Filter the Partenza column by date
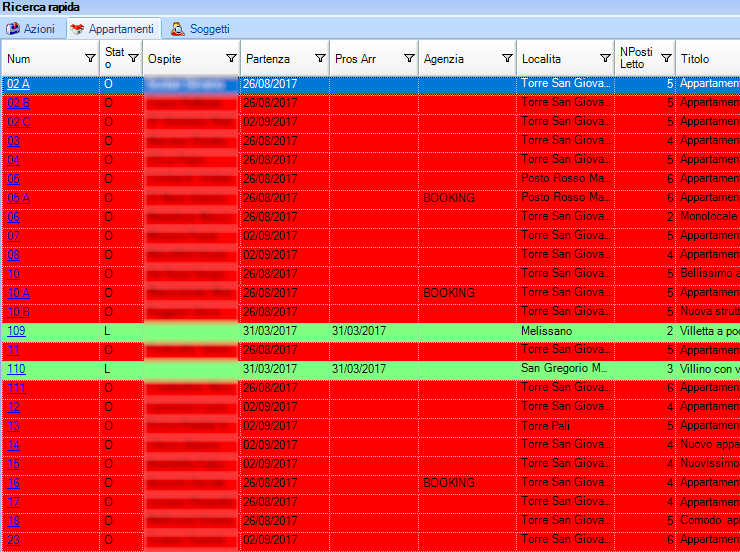Viewport: 740px width, 552px height. [320, 59]
